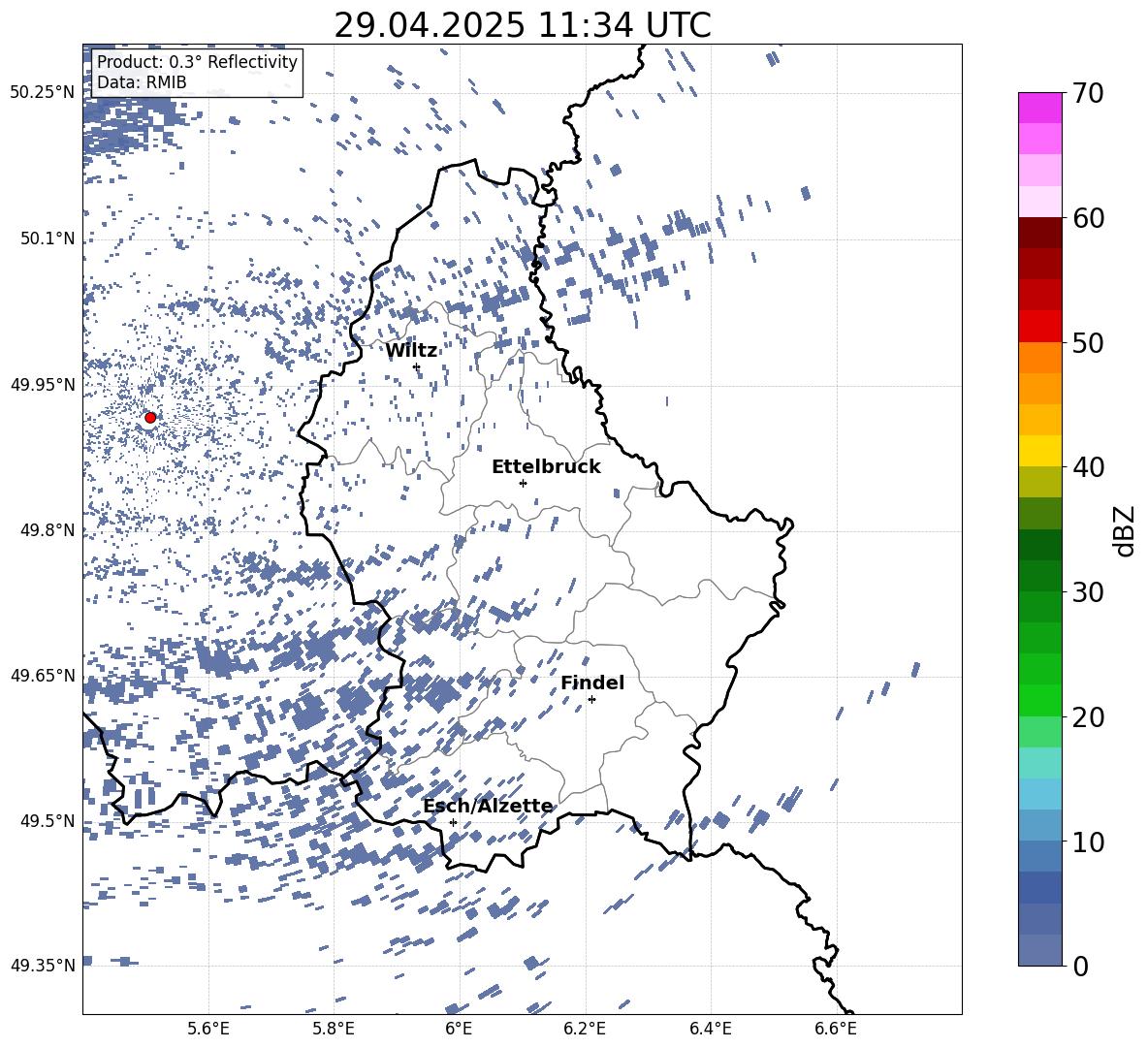Click the colorbar tick label 40
Screen dimensions: 1148x1048
tap(1088, 467)
